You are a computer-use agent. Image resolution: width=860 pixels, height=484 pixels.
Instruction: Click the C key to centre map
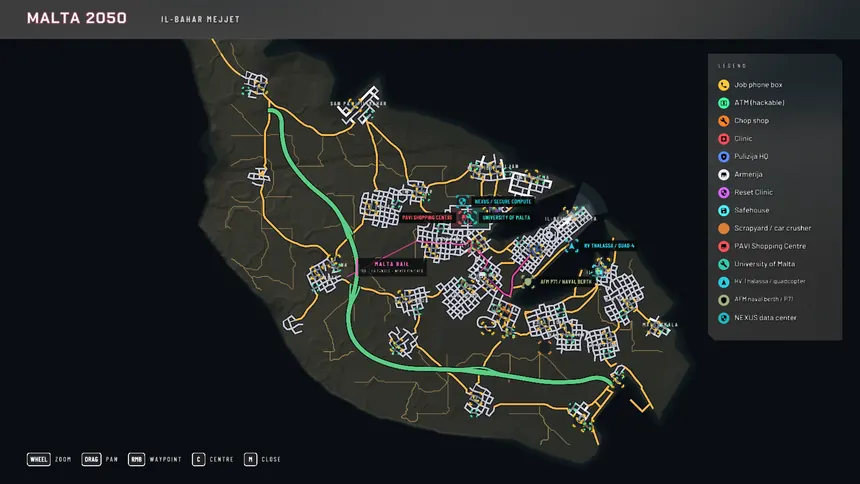click(x=199, y=459)
